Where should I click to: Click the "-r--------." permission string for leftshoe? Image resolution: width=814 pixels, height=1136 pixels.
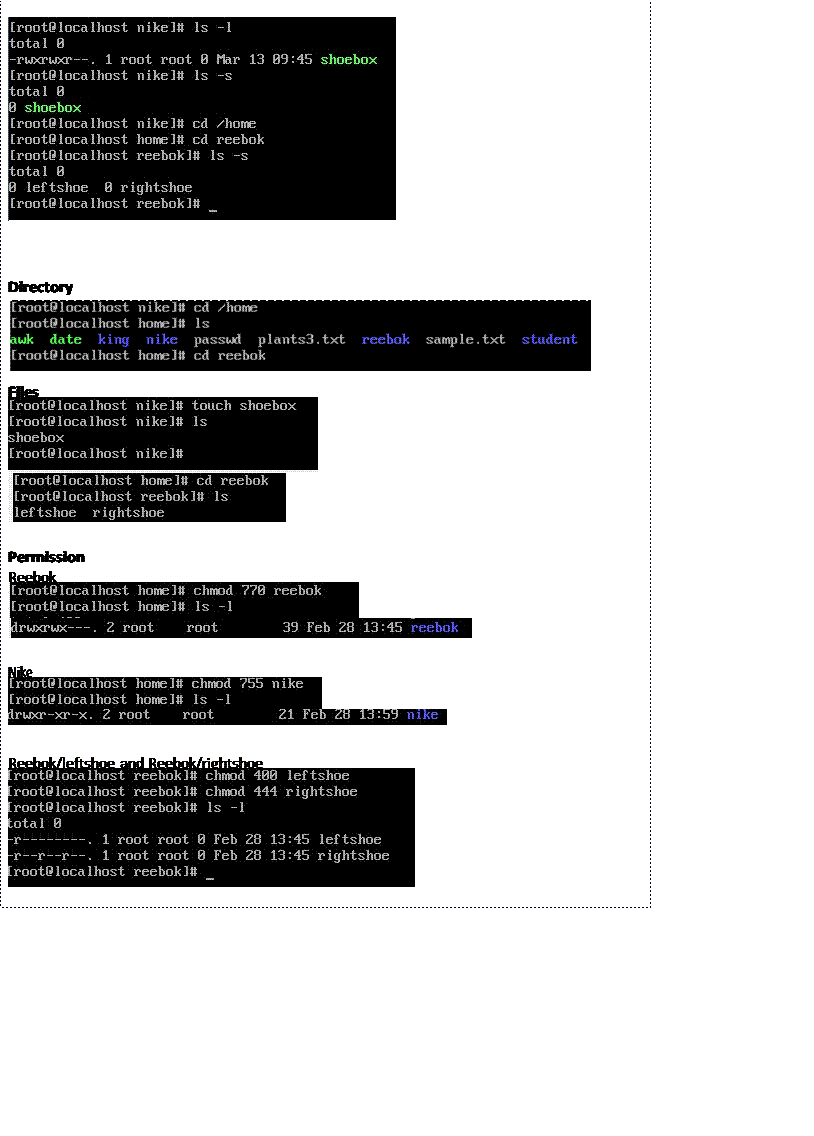[x=50, y=839]
